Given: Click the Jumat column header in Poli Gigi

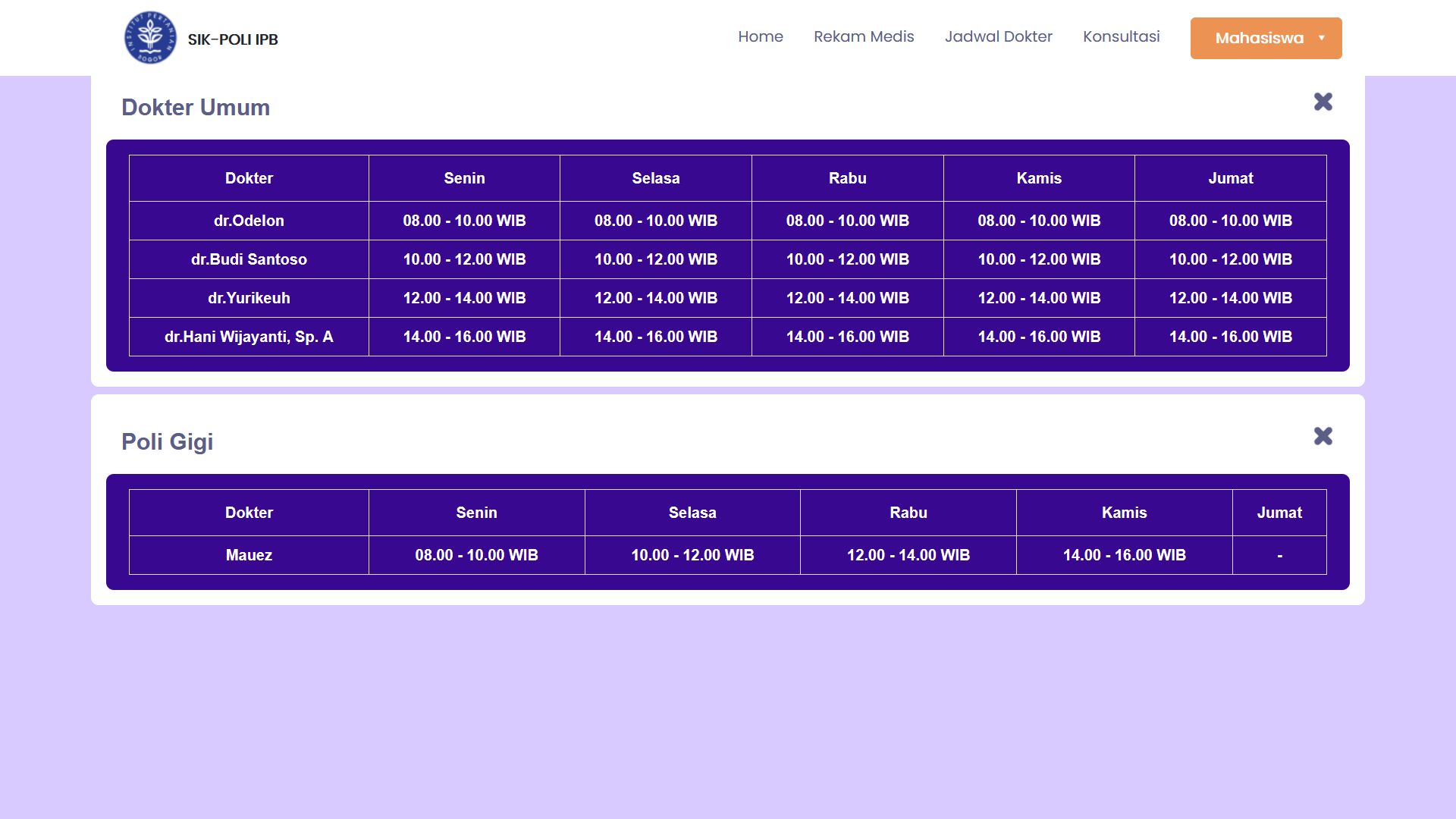Looking at the screenshot, I should [1279, 513].
